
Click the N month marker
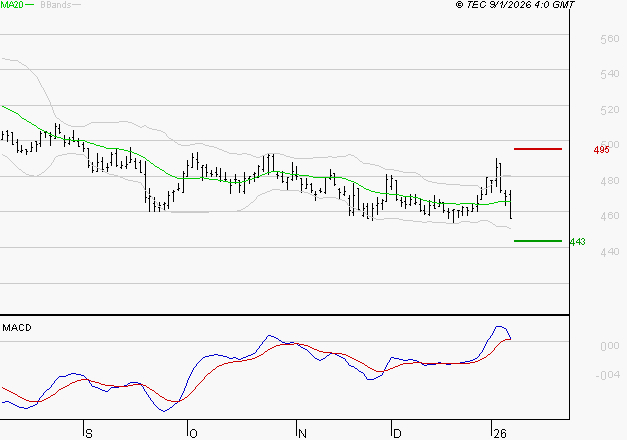click(302, 434)
